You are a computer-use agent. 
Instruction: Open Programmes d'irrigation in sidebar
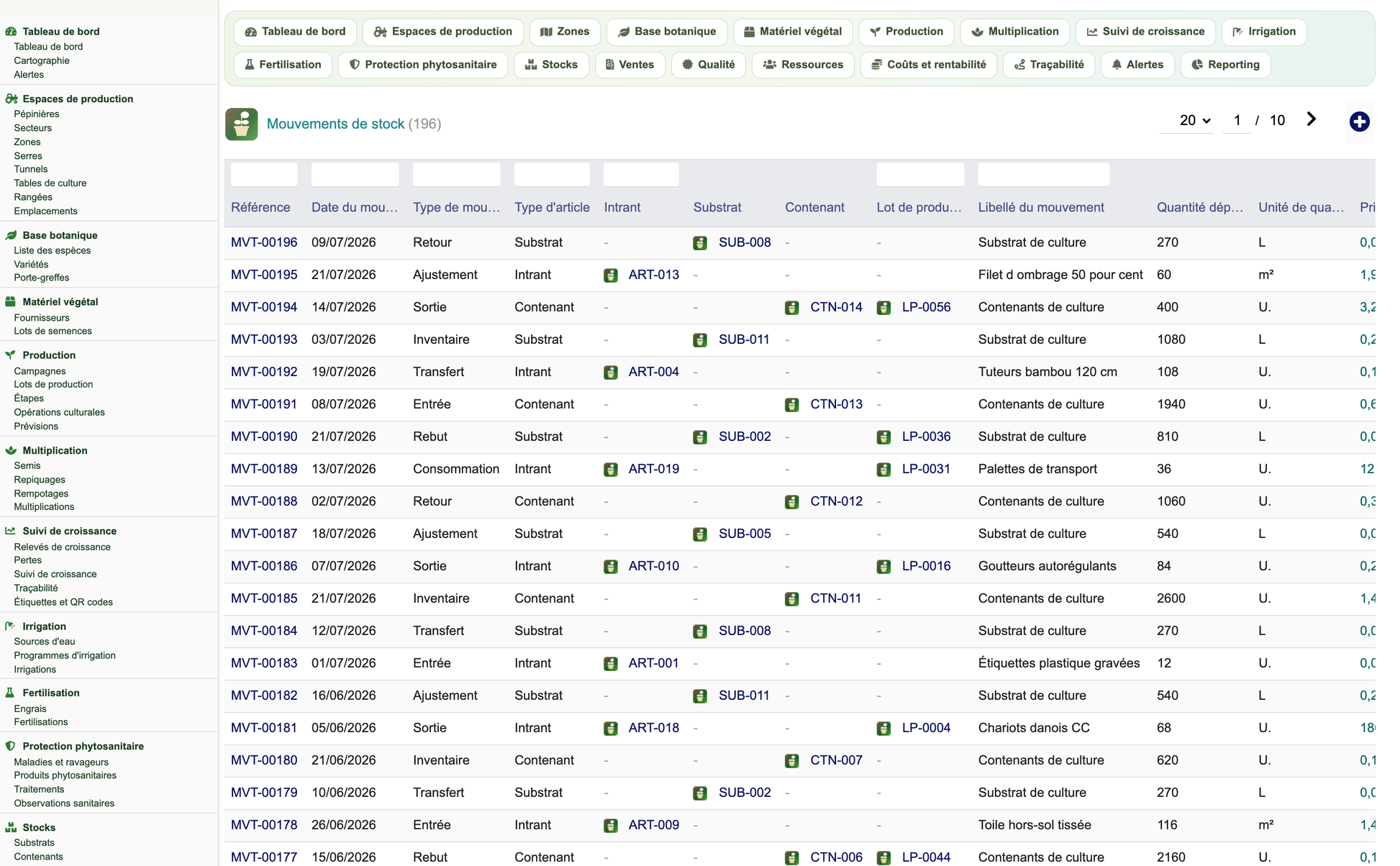pyautogui.click(x=65, y=655)
